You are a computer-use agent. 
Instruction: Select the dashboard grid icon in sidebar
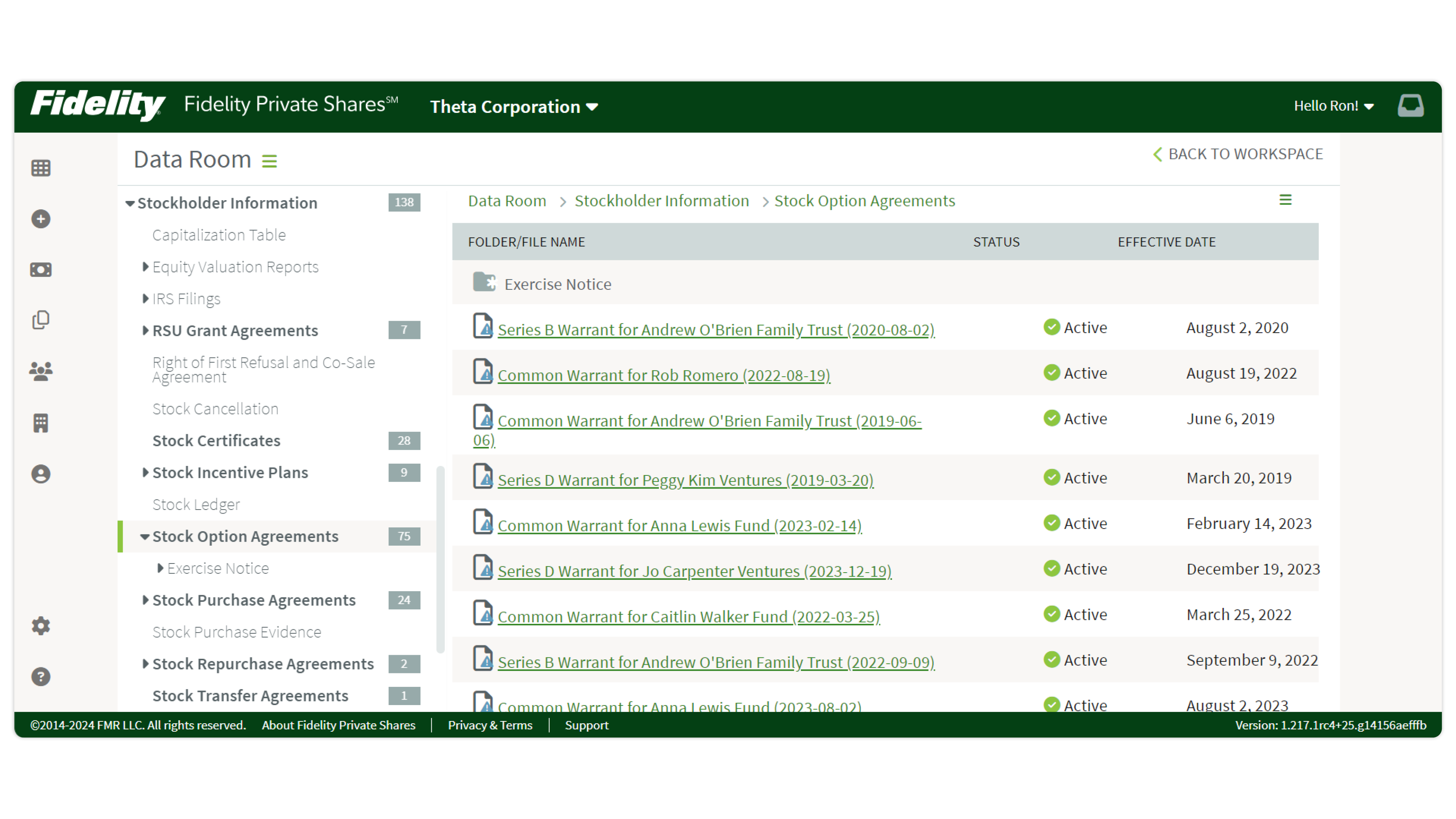click(x=40, y=168)
